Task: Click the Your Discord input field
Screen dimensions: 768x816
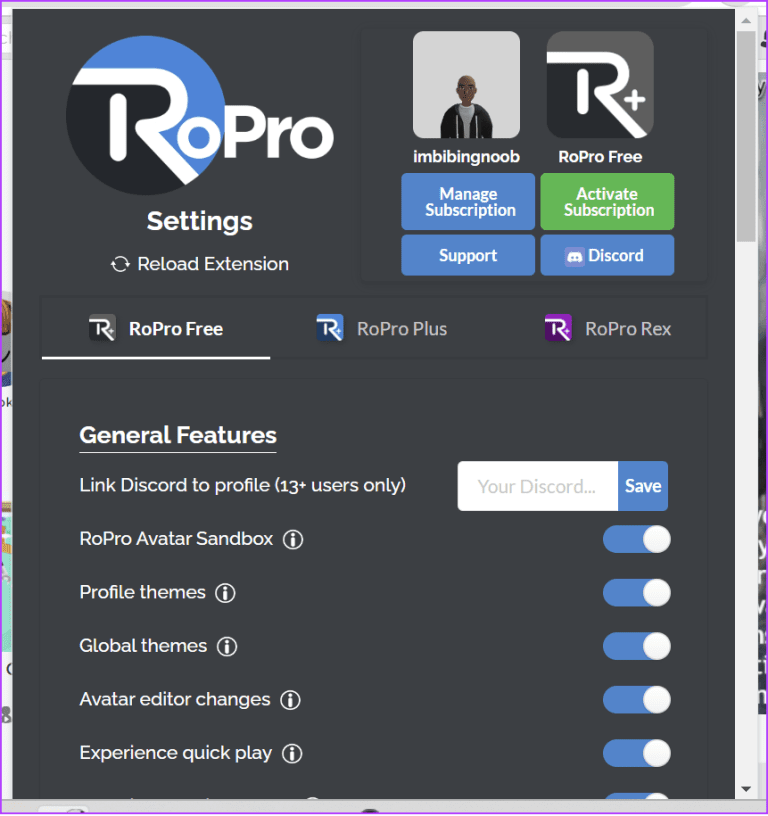Action: coord(537,486)
